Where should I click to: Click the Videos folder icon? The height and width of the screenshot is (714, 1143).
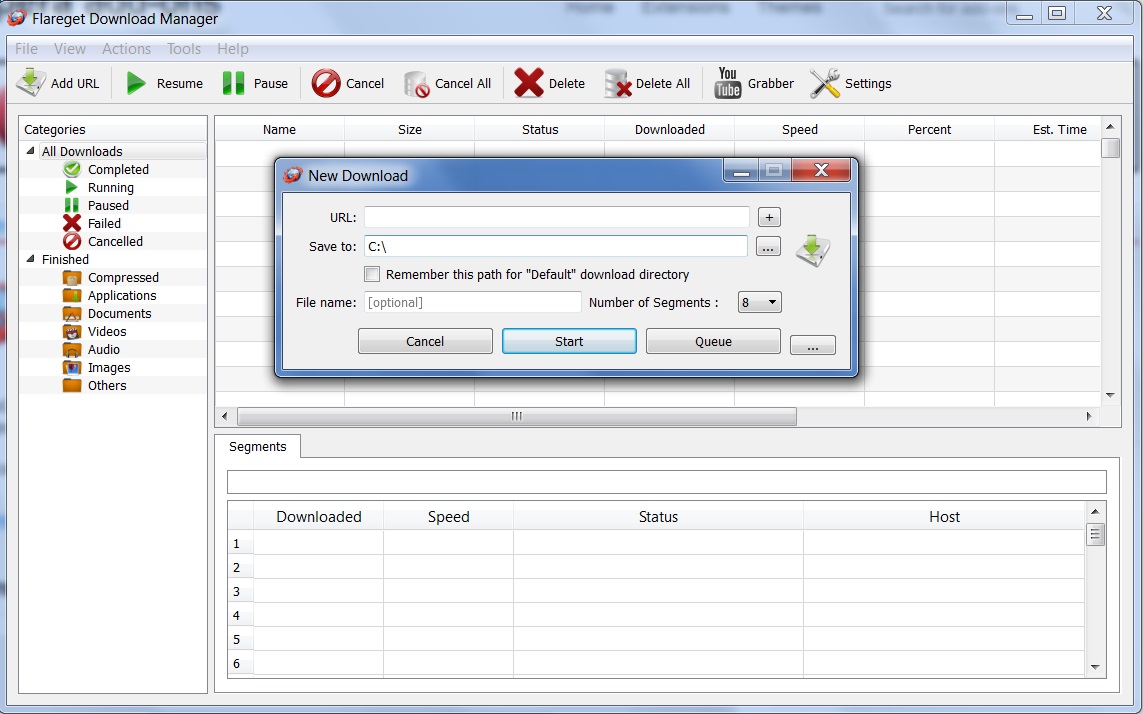[71, 332]
